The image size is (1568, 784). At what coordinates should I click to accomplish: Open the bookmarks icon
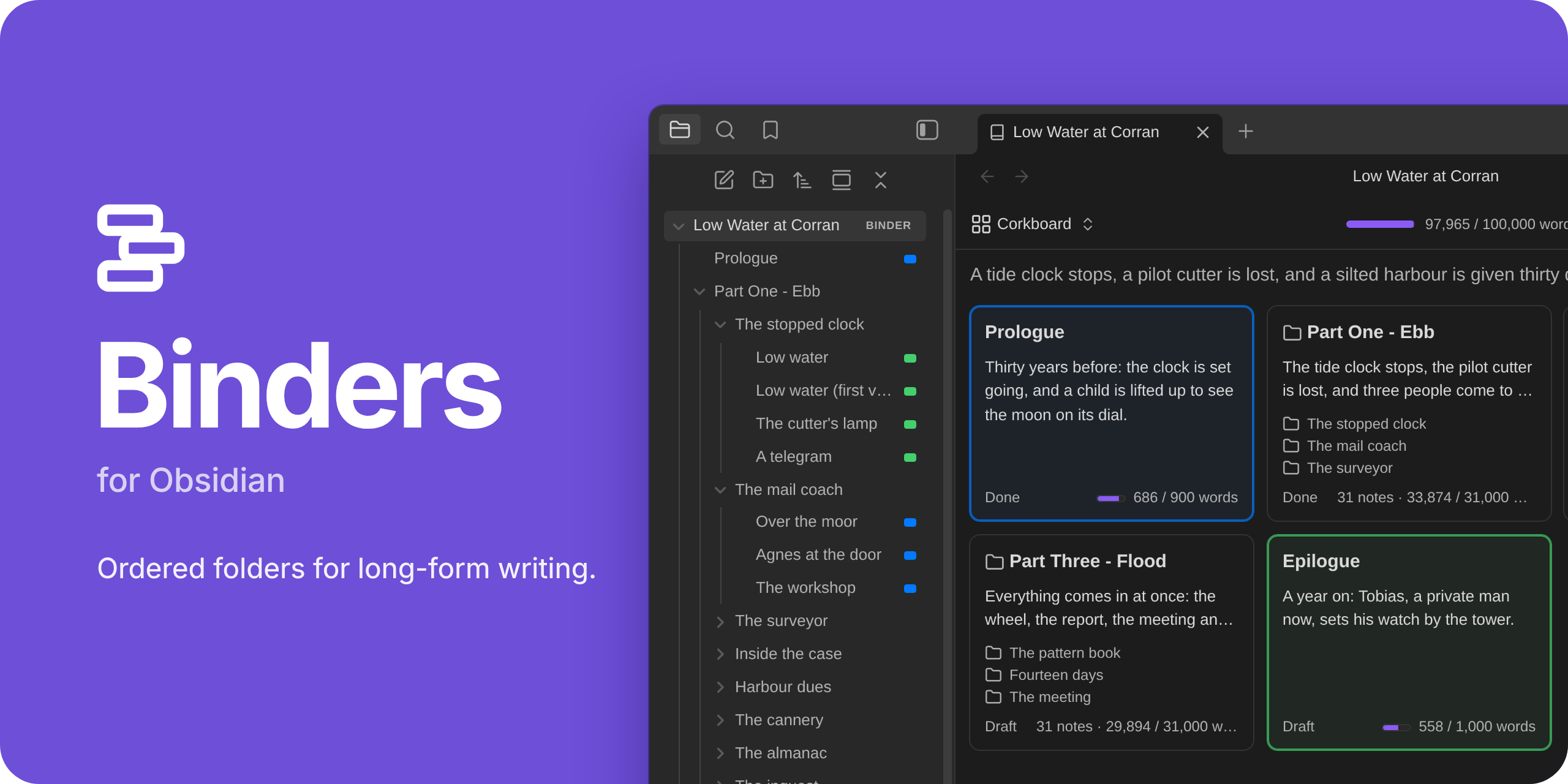click(x=771, y=130)
